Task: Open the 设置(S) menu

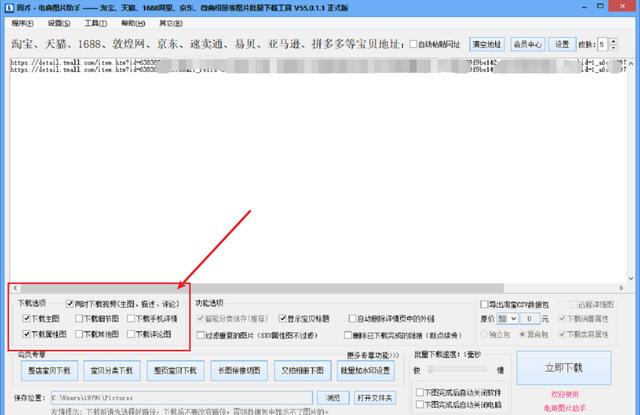Action: (x=59, y=23)
